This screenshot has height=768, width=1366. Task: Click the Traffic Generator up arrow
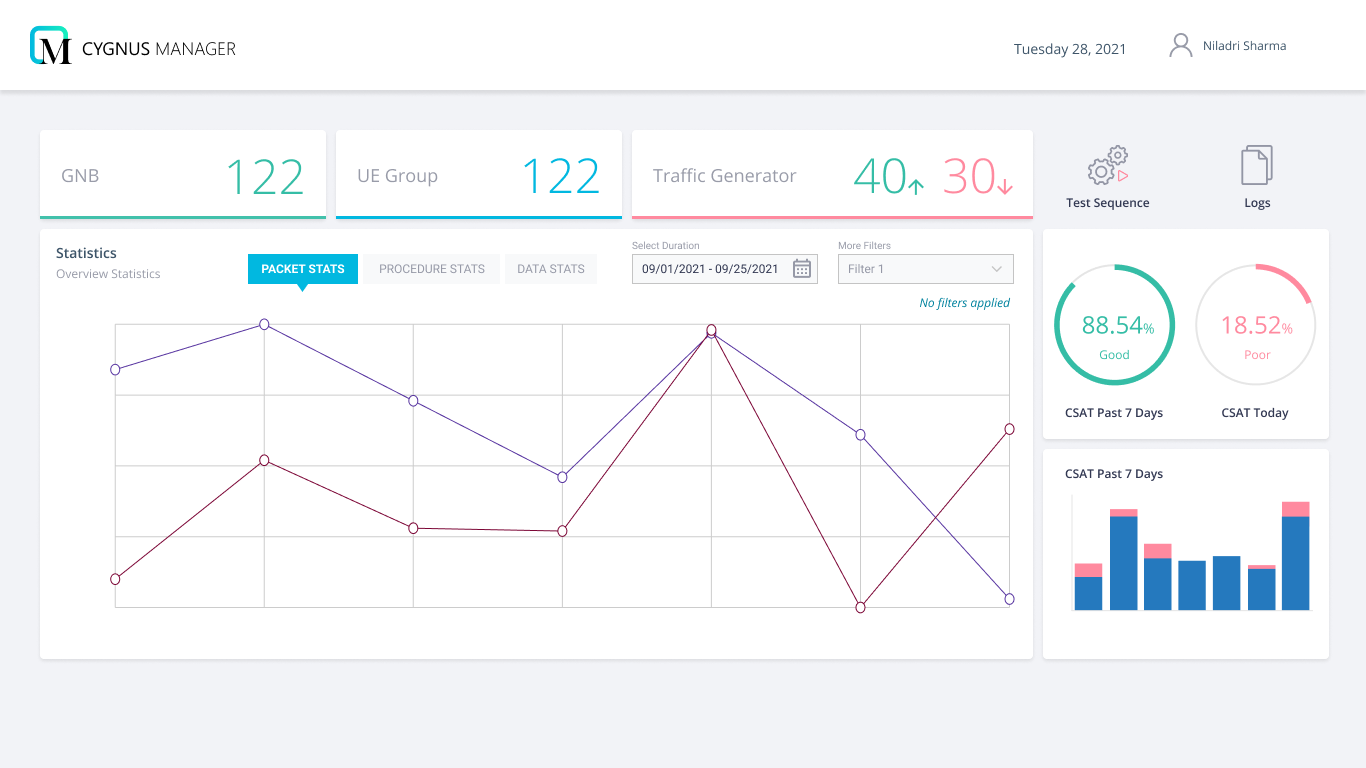[915, 184]
